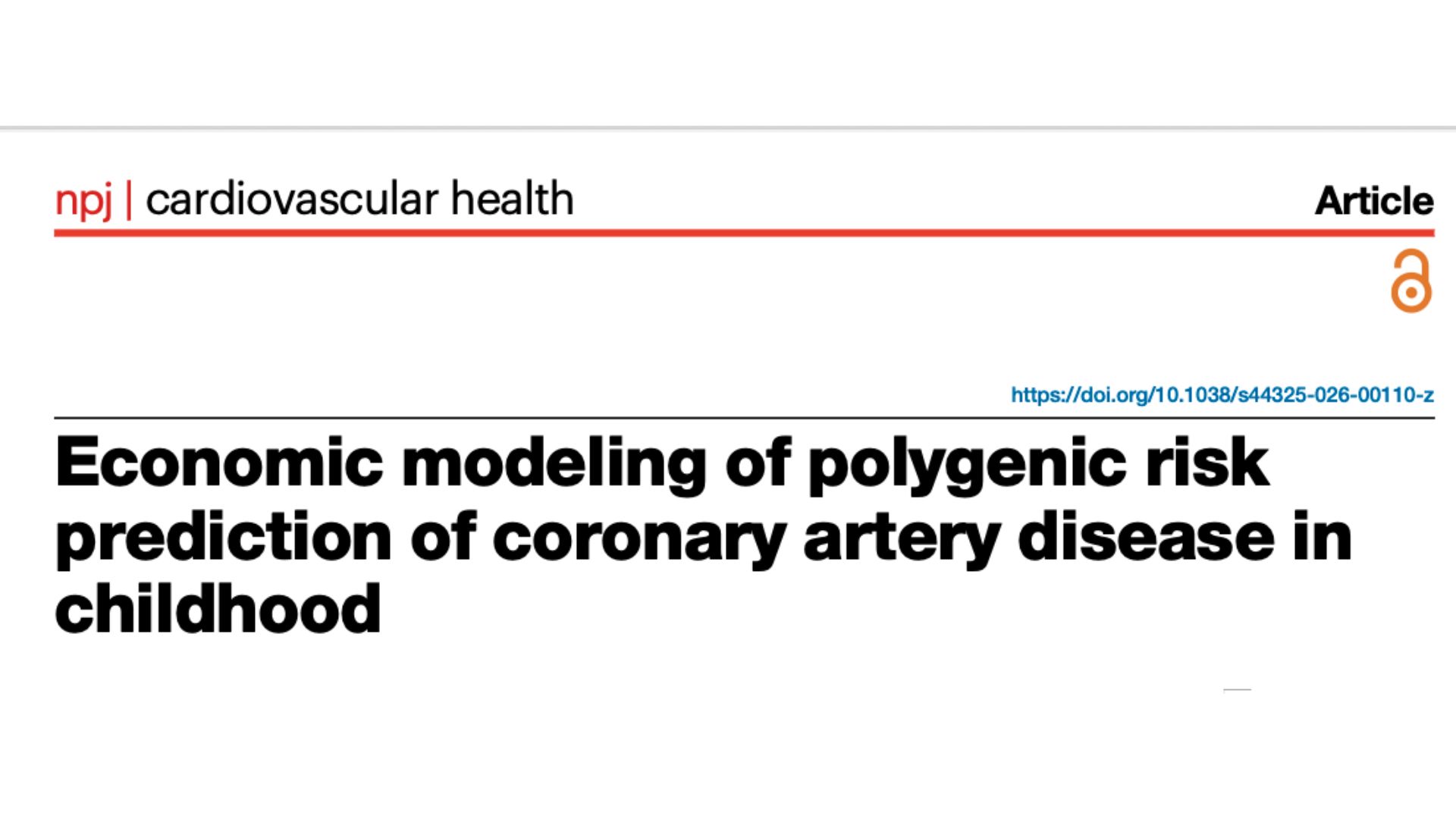Image resolution: width=1456 pixels, height=819 pixels.
Task: Click the red vertical bar after npj
Action: (129, 200)
